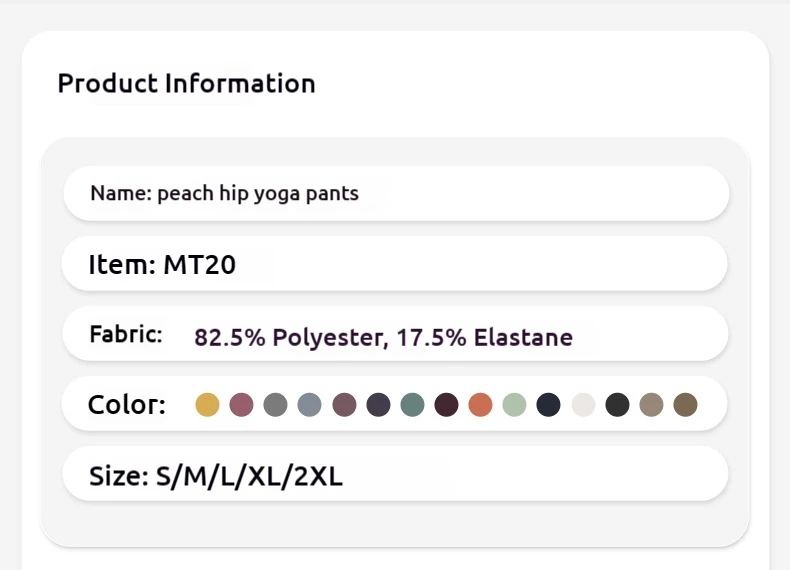Choose the taupe color swatch
Screen dimensions: 790x570
point(651,405)
